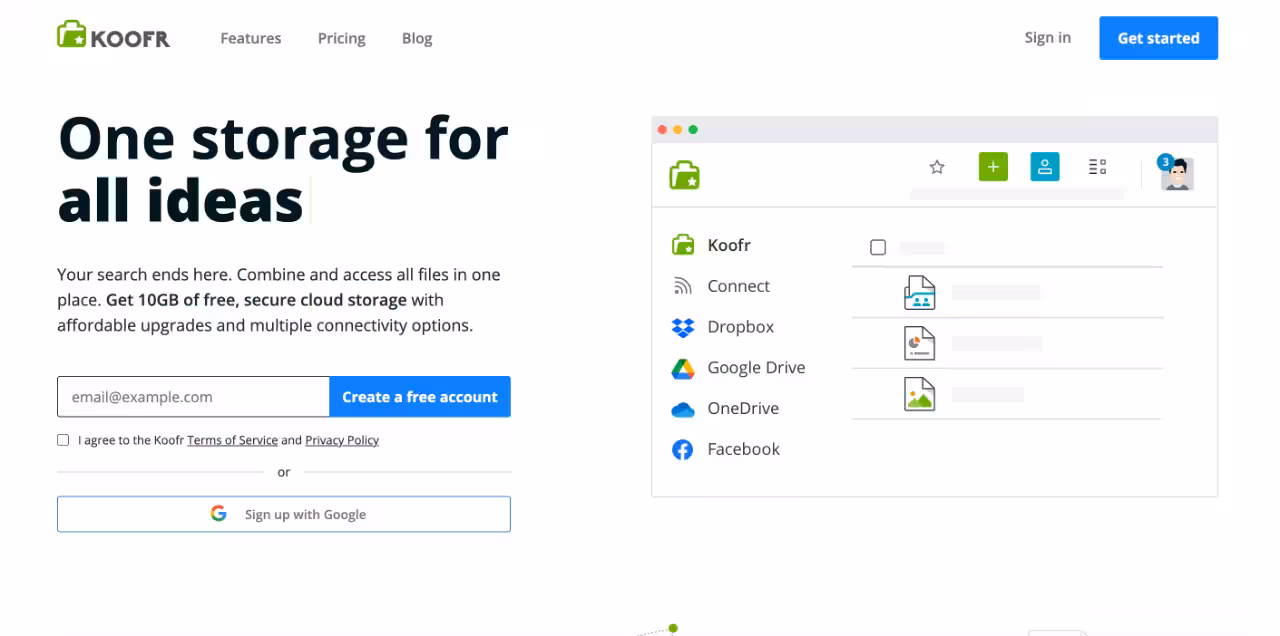
Task: Click the OneDrive cloud icon
Action: (x=683, y=409)
